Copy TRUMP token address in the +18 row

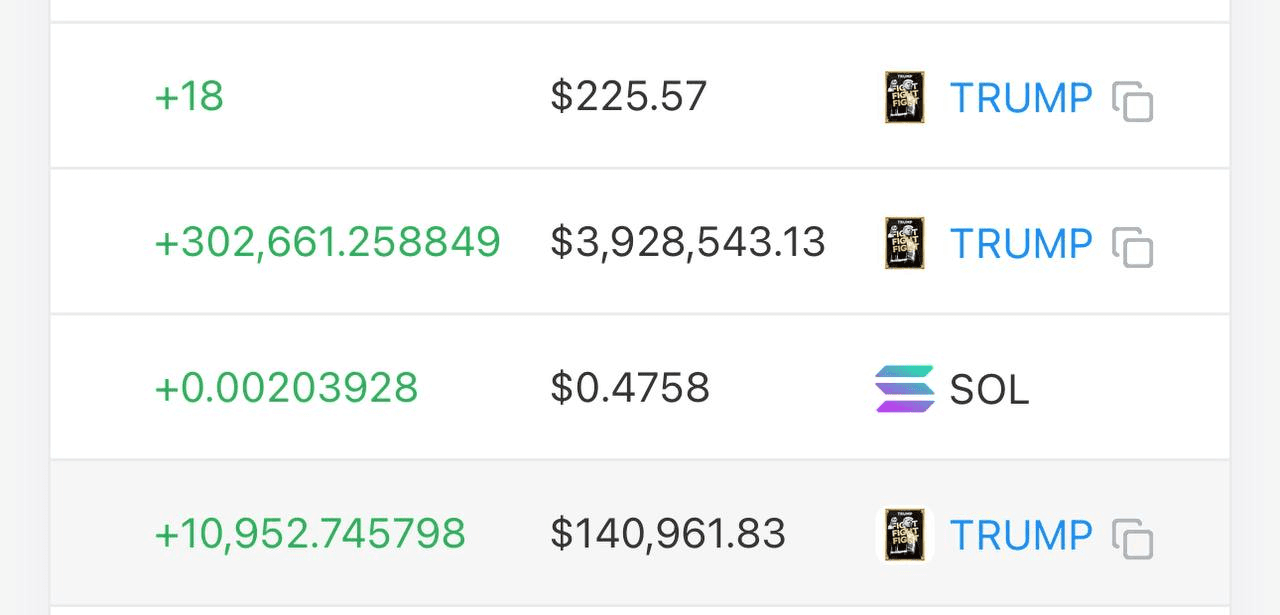tap(1133, 101)
